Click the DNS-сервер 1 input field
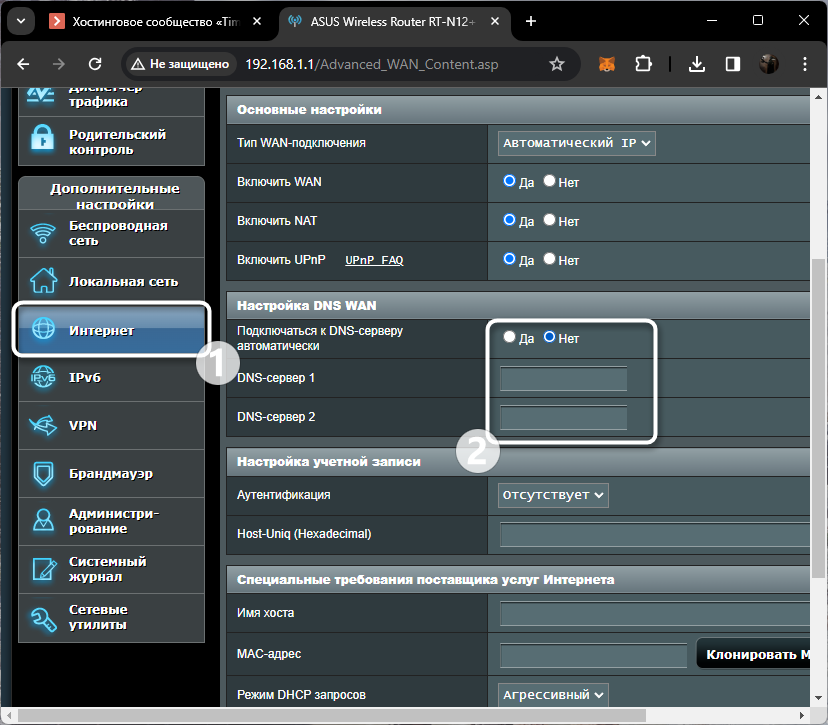This screenshot has width=828, height=725. 563,378
